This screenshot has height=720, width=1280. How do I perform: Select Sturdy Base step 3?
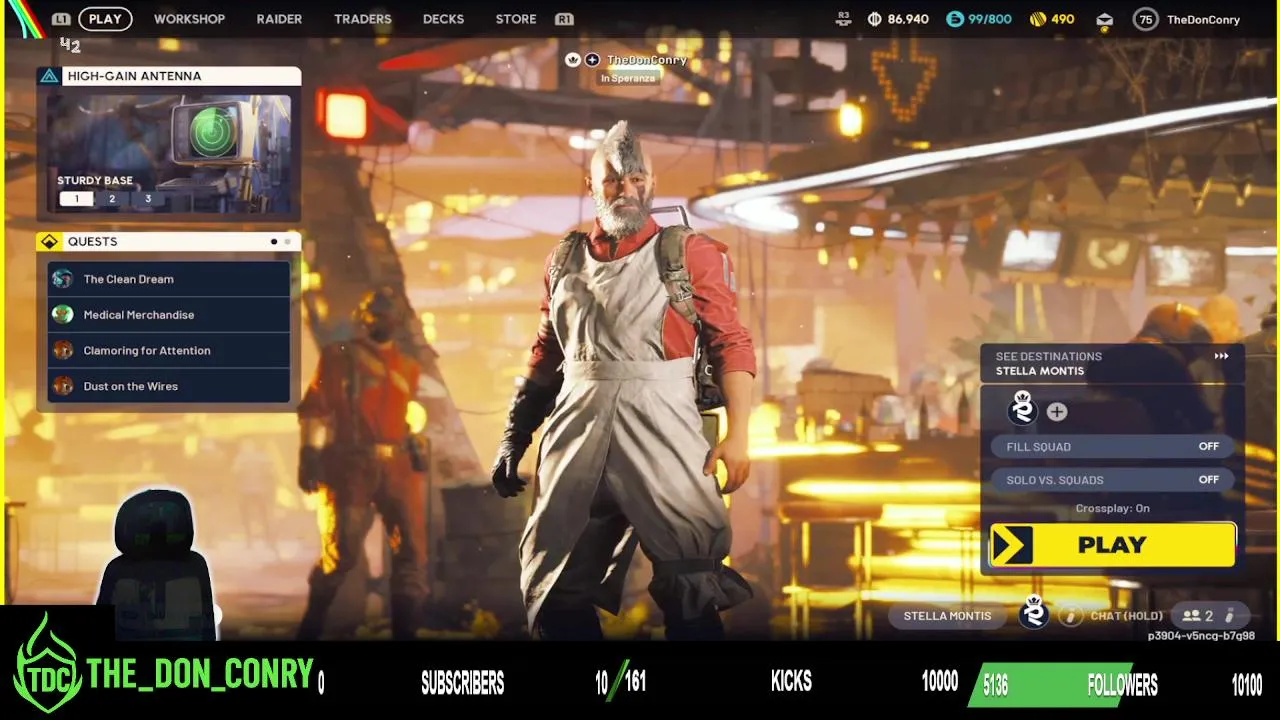coord(148,198)
